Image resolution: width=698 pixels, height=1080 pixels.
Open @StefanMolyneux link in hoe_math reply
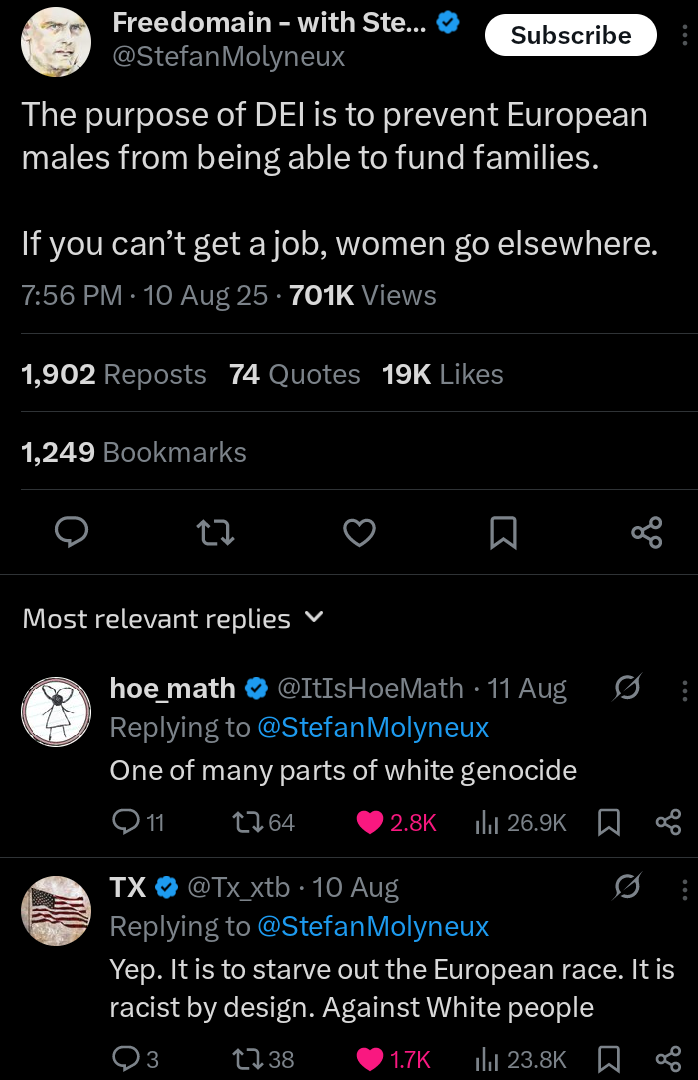point(373,727)
